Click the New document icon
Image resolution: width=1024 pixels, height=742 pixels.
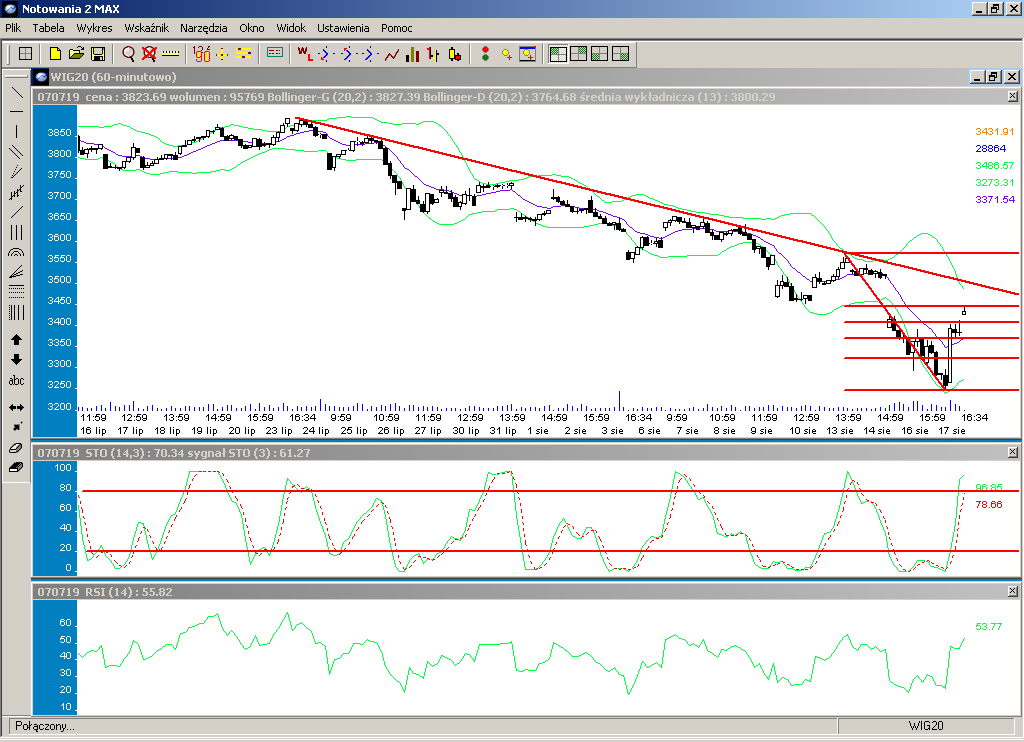tap(55, 53)
